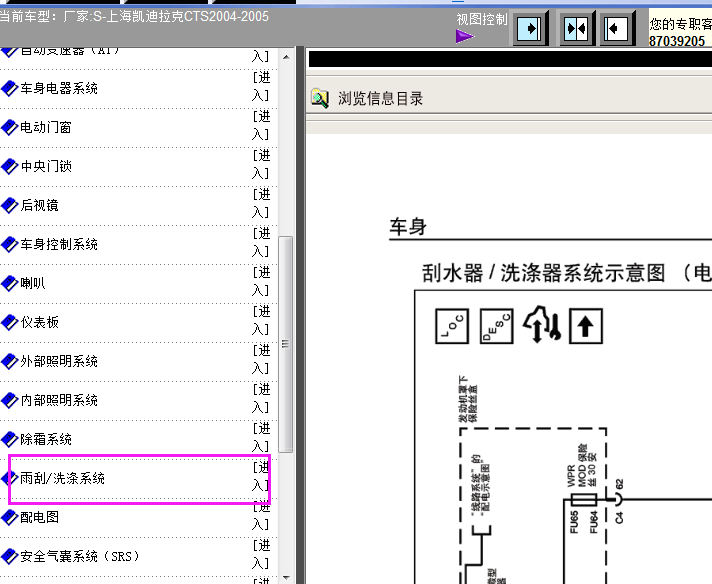Open [进入] link for 仪表板
Image resolution: width=712 pixels, height=584 pixels.
pos(262,321)
